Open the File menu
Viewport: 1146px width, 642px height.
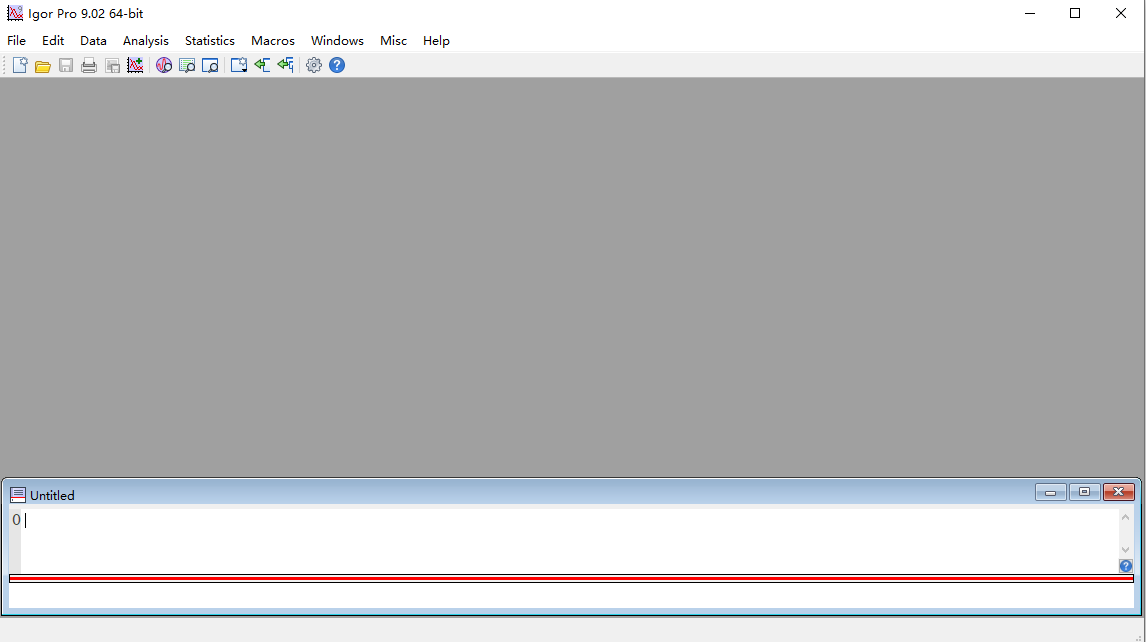point(16,41)
